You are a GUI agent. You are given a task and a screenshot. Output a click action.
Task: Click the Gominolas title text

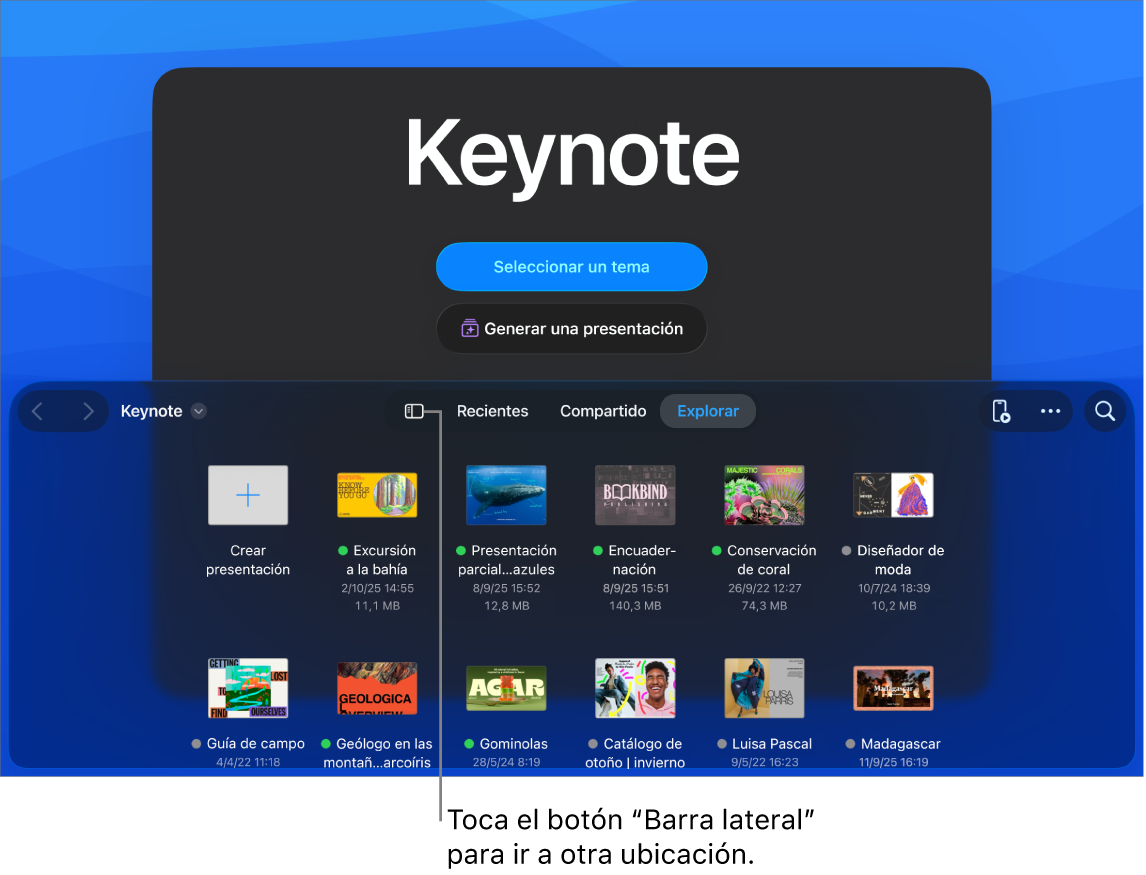(513, 743)
